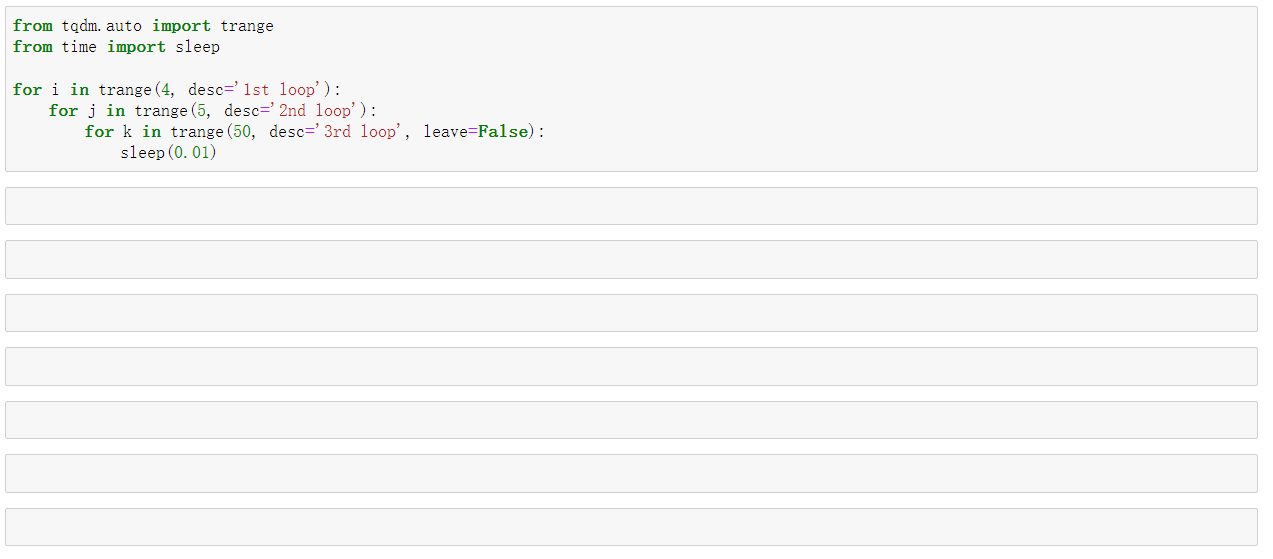
Task: Place cursor on 'tqdm.auto' in import line
Action: pos(102,26)
